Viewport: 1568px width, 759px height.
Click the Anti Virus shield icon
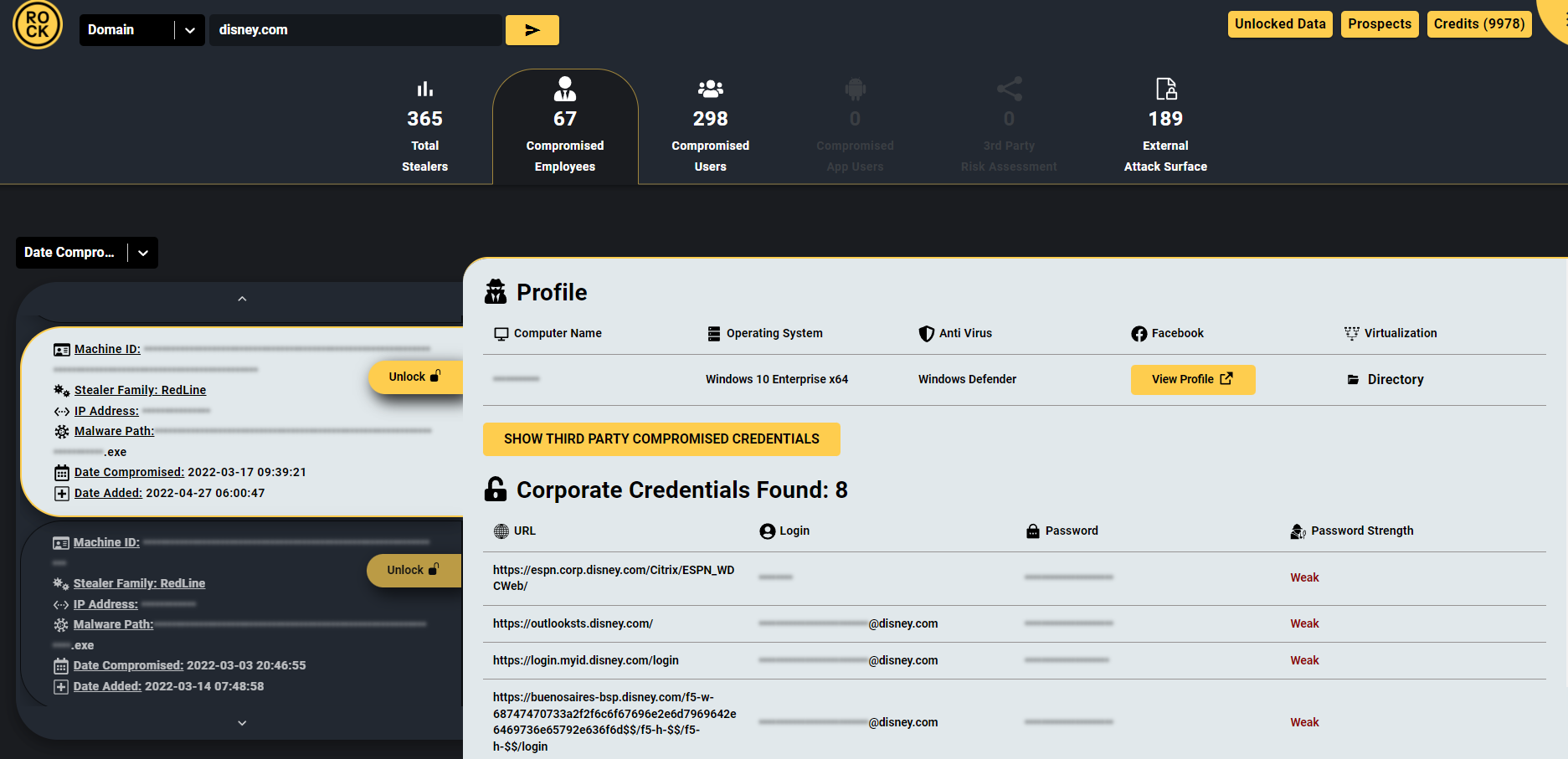[x=927, y=334]
